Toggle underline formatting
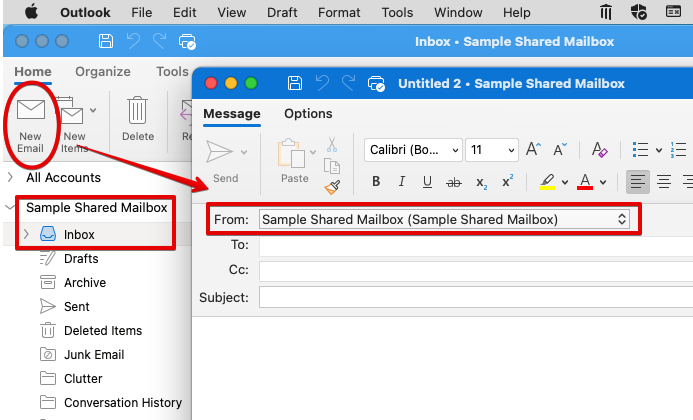Viewport: 693px width, 420px height. 427,182
